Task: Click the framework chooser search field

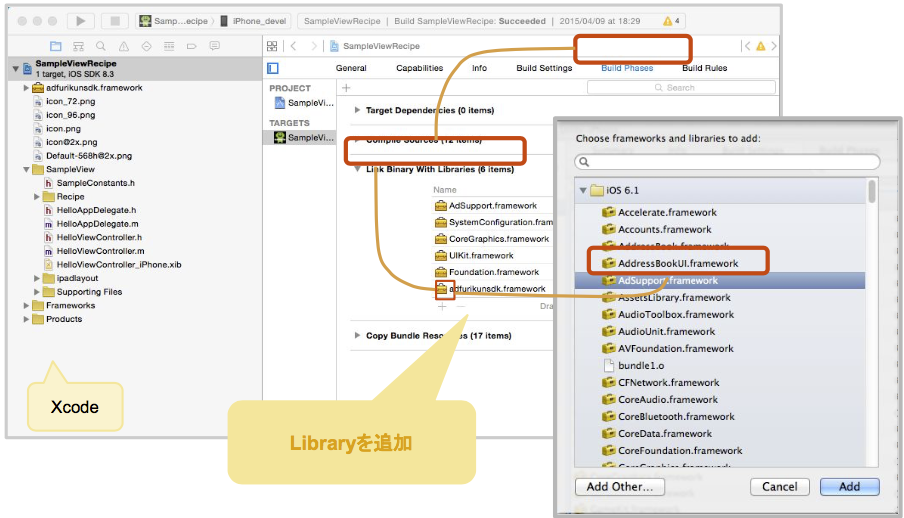Action: click(x=727, y=162)
